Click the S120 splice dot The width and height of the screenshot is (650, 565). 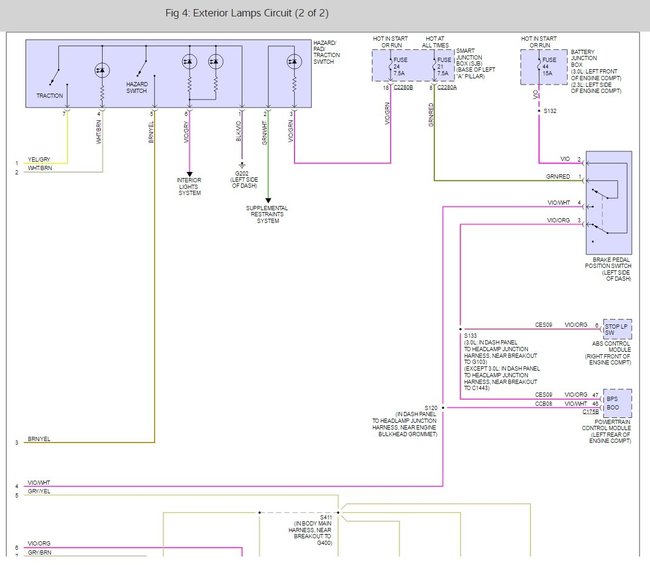pyautogui.click(x=443, y=408)
